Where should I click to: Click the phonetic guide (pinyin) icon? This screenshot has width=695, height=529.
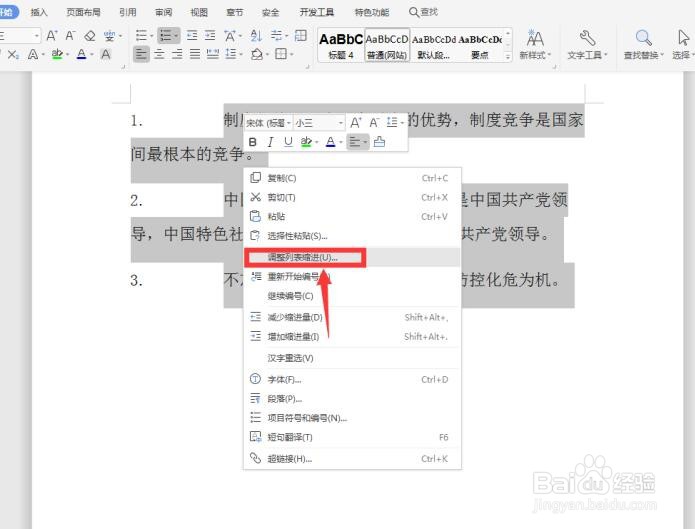coord(109,35)
